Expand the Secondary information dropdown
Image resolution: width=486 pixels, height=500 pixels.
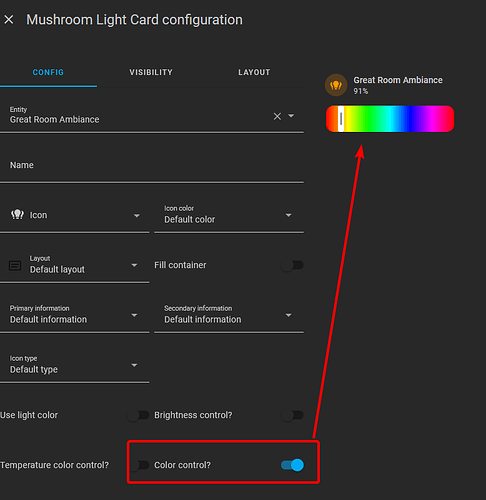[x=289, y=315]
